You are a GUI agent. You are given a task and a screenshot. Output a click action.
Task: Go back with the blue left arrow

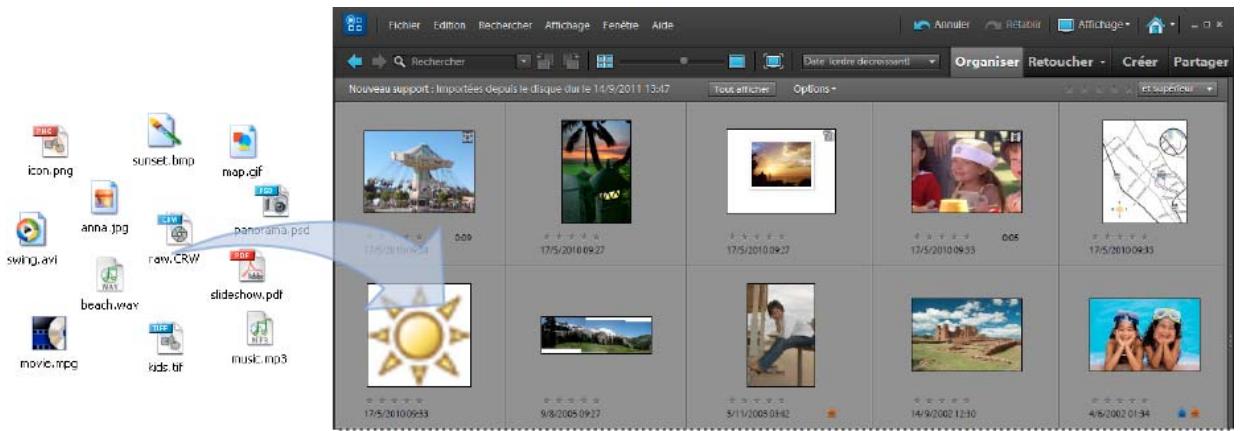pos(355,62)
